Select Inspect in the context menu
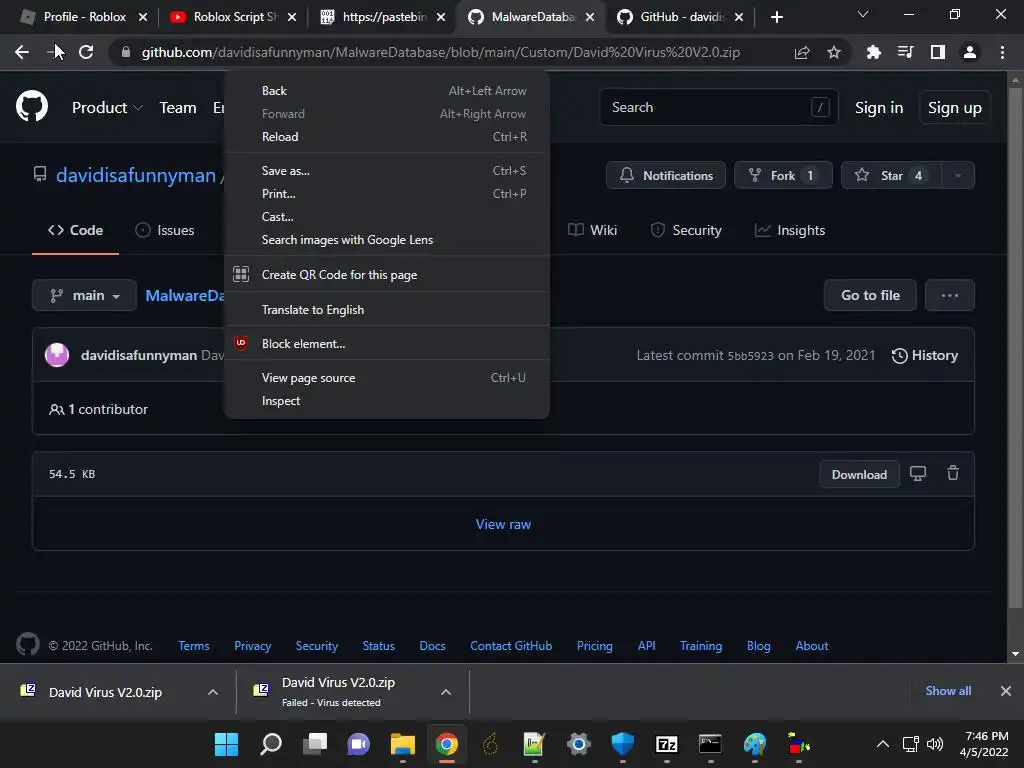Viewport: 1024px width, 768px height. (387, 401)
